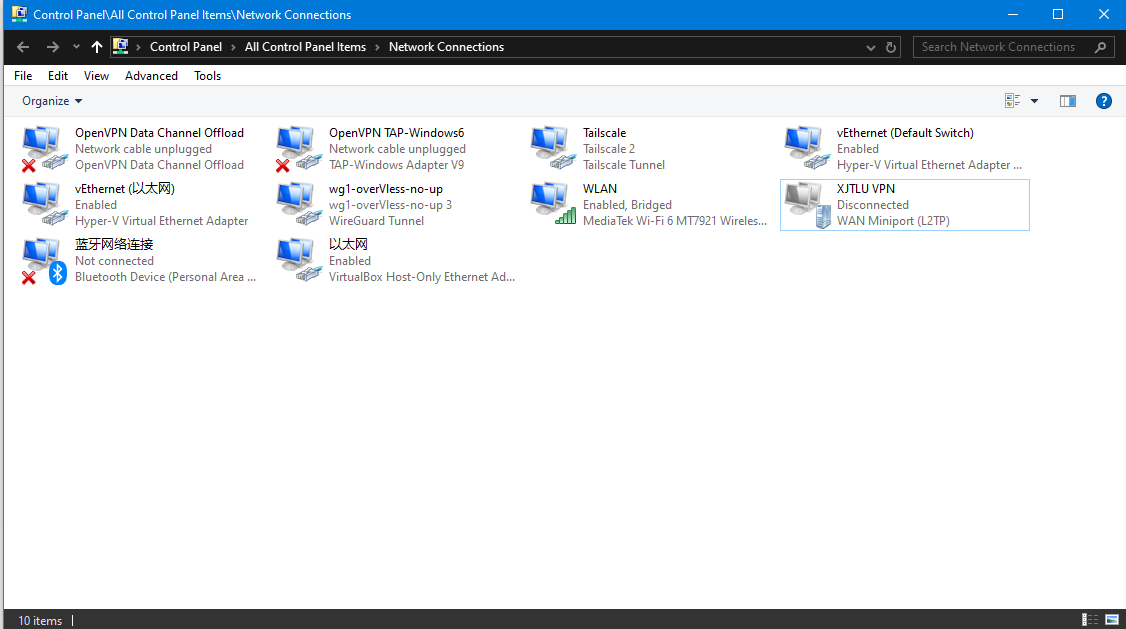
Task: Expand the address bar history dropdown
Action: click(x=870, y=47)
